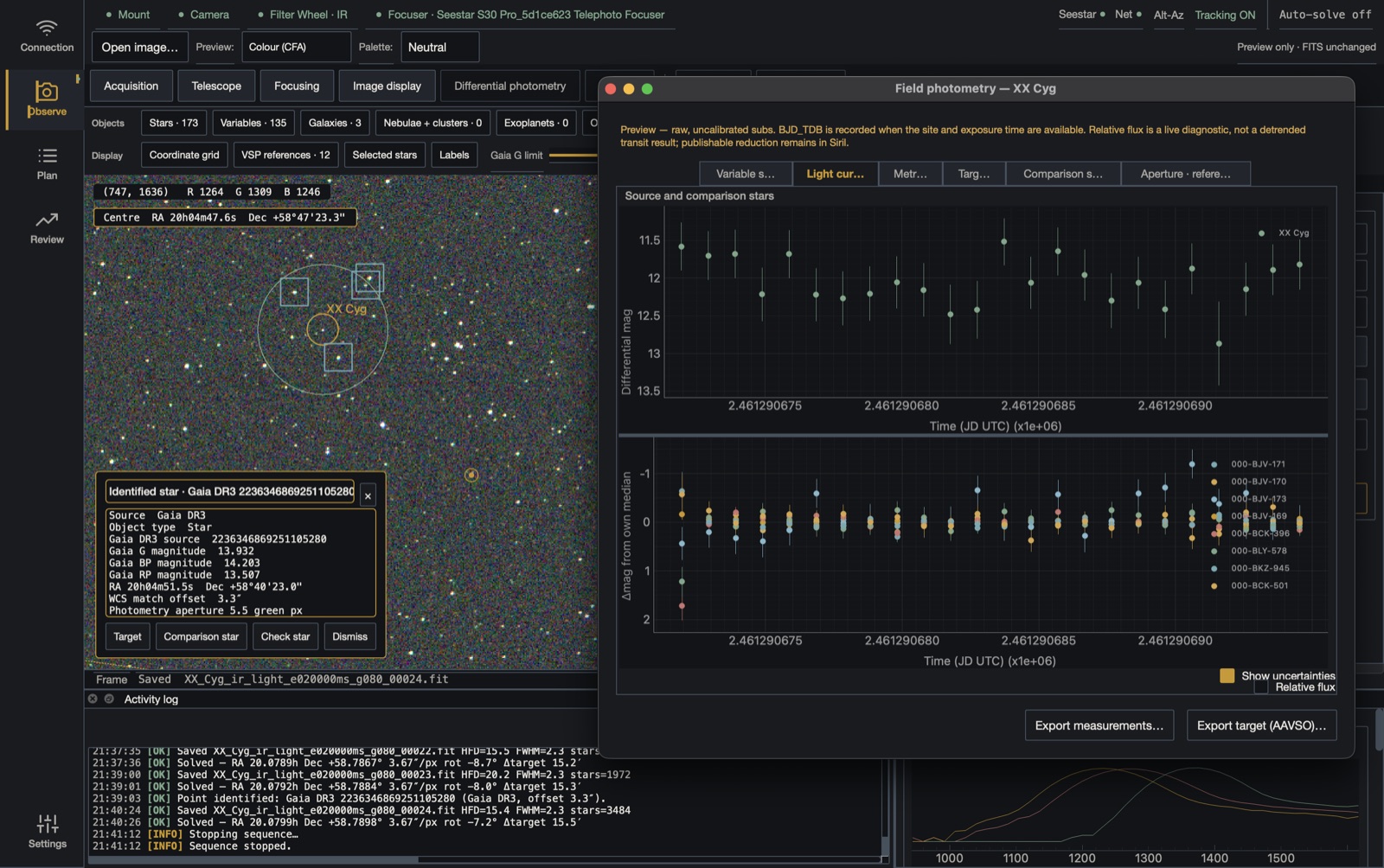Screen dimensions: 1384x868
Task: Toggle the Coordinate grid overlay
Action: pyautogui.click(x=184, y=155)
